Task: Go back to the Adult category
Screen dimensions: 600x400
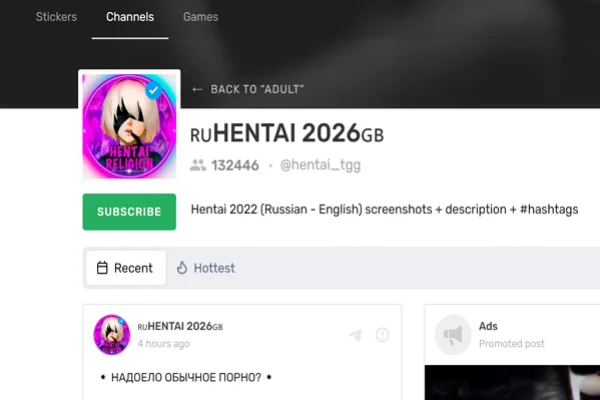Action: [x=248, y=89]
